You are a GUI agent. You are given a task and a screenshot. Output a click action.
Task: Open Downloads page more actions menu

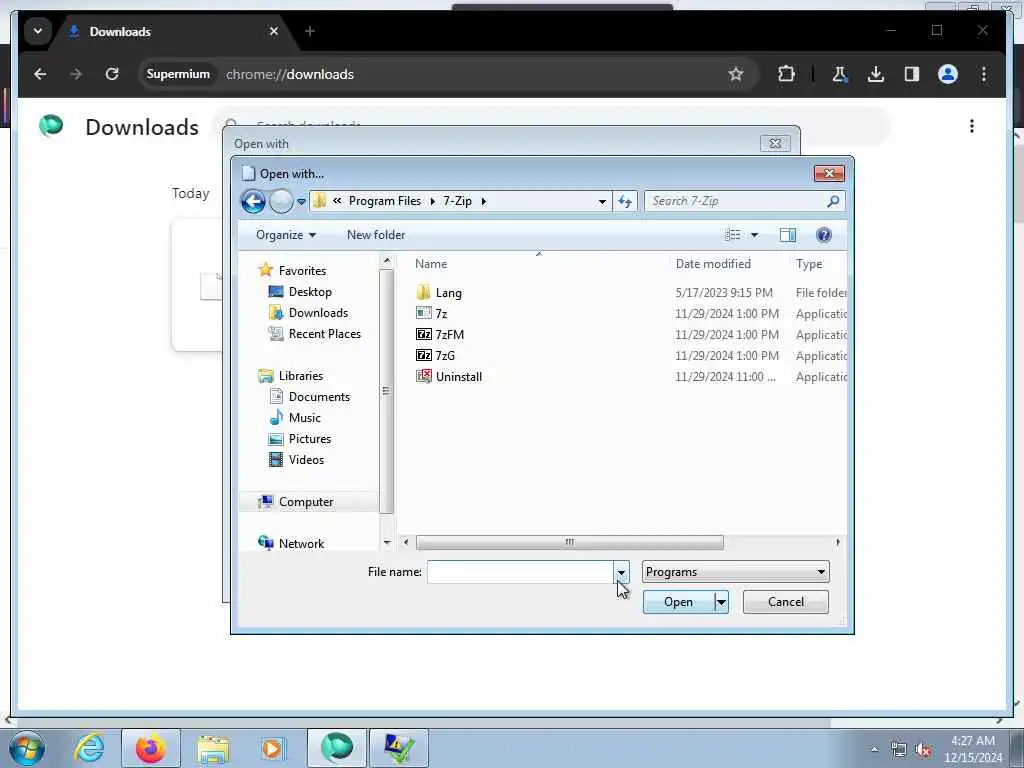972,126
